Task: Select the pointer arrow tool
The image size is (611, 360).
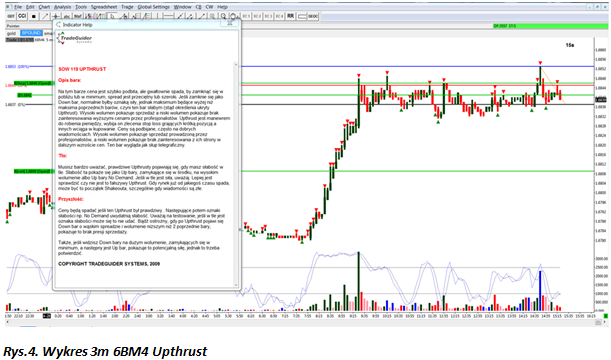Action: [x=112, y=16]
